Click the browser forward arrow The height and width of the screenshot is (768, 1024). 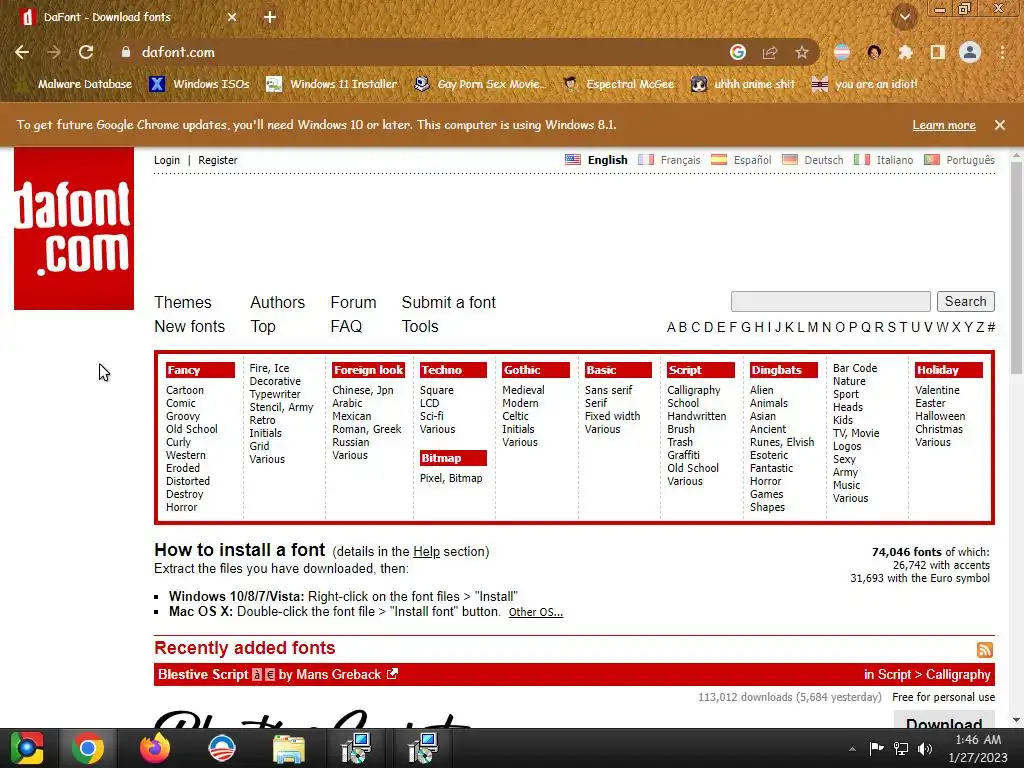point(54,52)
